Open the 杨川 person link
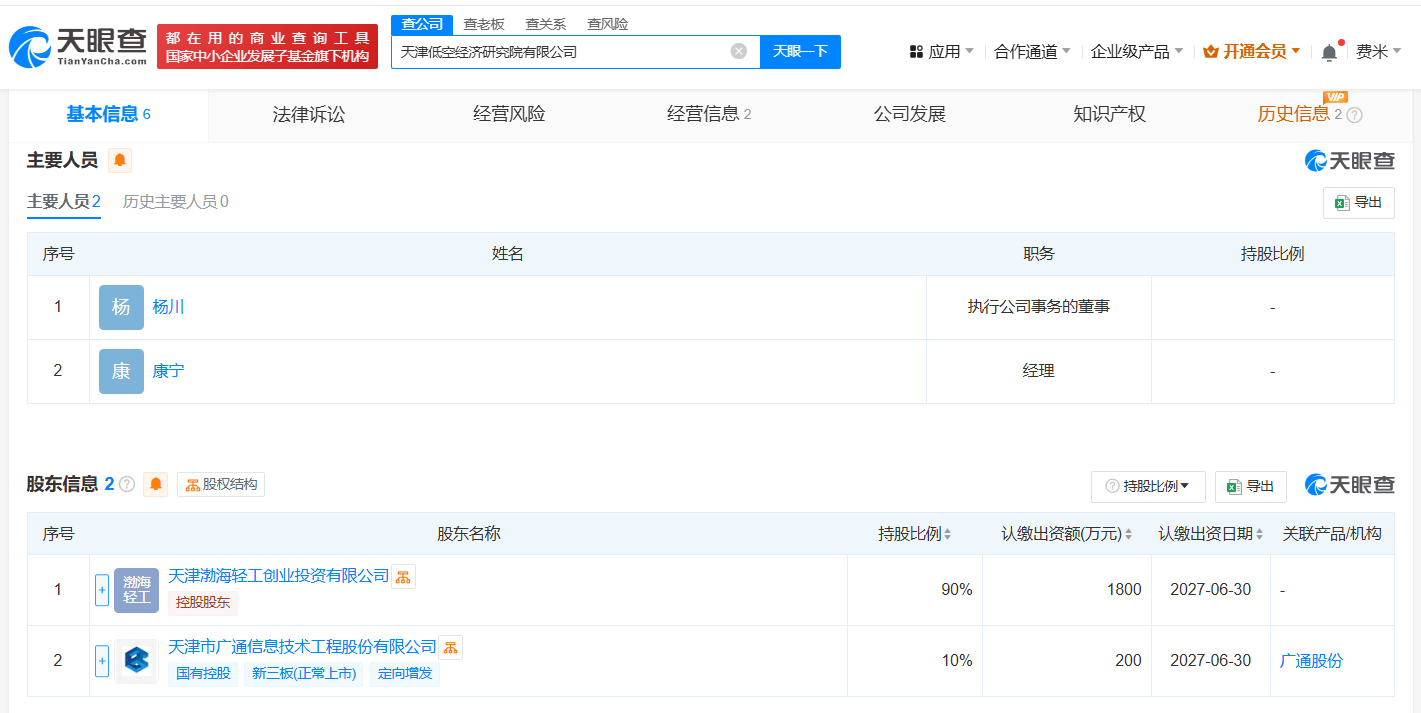Image resolution: width=1421 pixels, height=713 pixels. coord(168,307)
